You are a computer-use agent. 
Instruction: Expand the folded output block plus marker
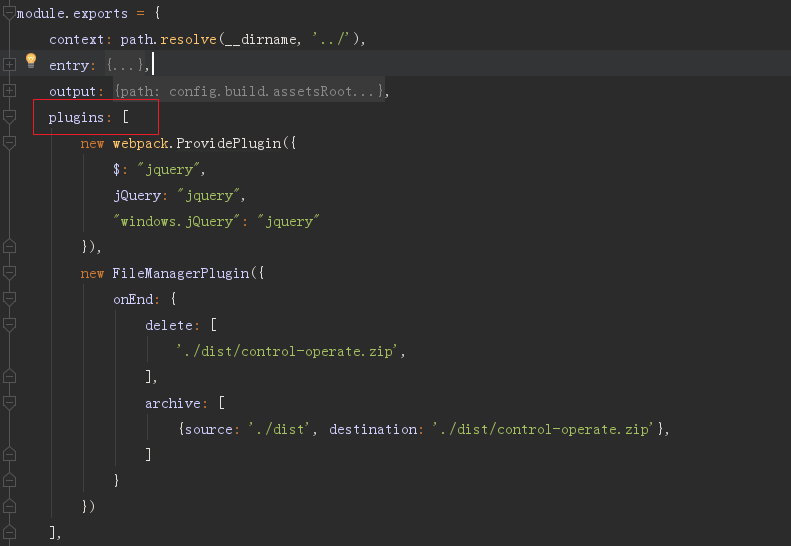(9, 91)
